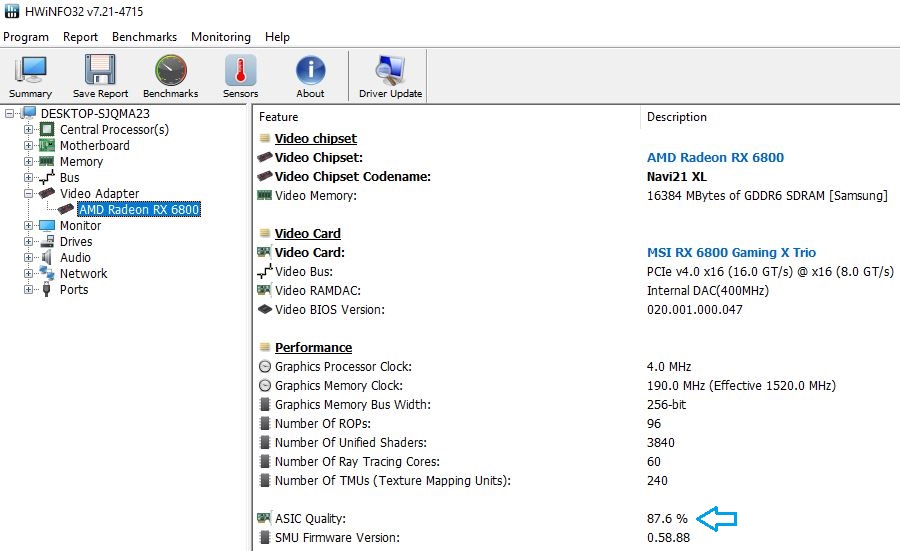Select Audio in the tree
The height and width of the screenshot is (551, 900).
(x=75, y=258)
